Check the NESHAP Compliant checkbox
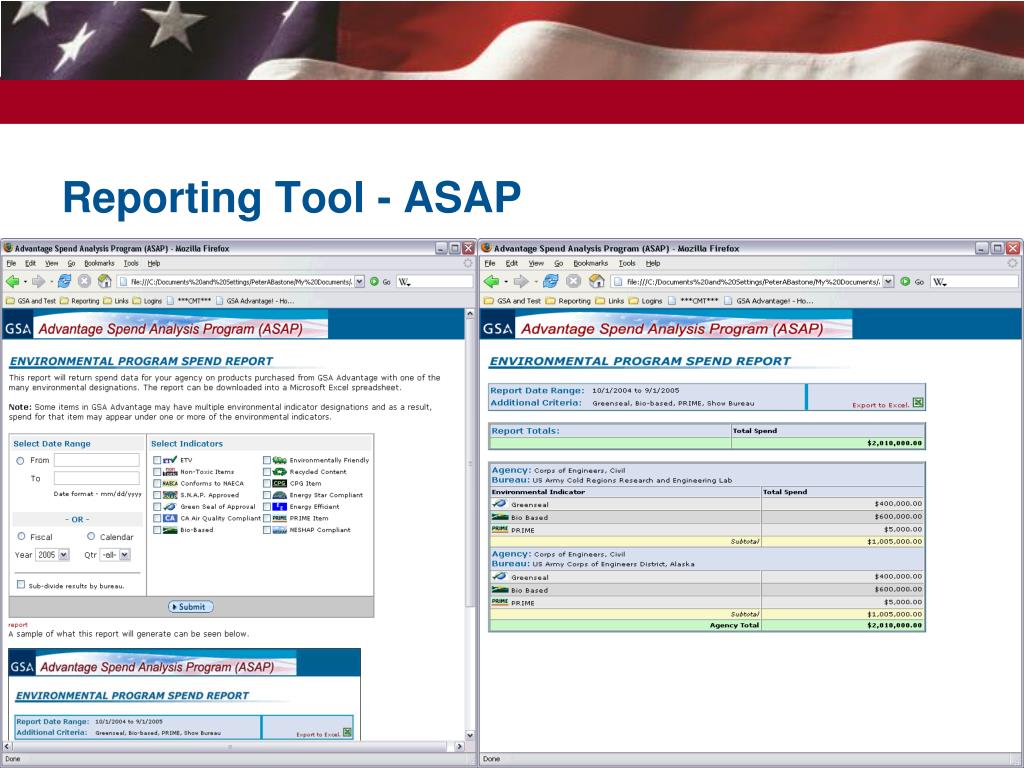Image resolution: width=1024 pixels, height=768 pixels. (x=267, y=530)
